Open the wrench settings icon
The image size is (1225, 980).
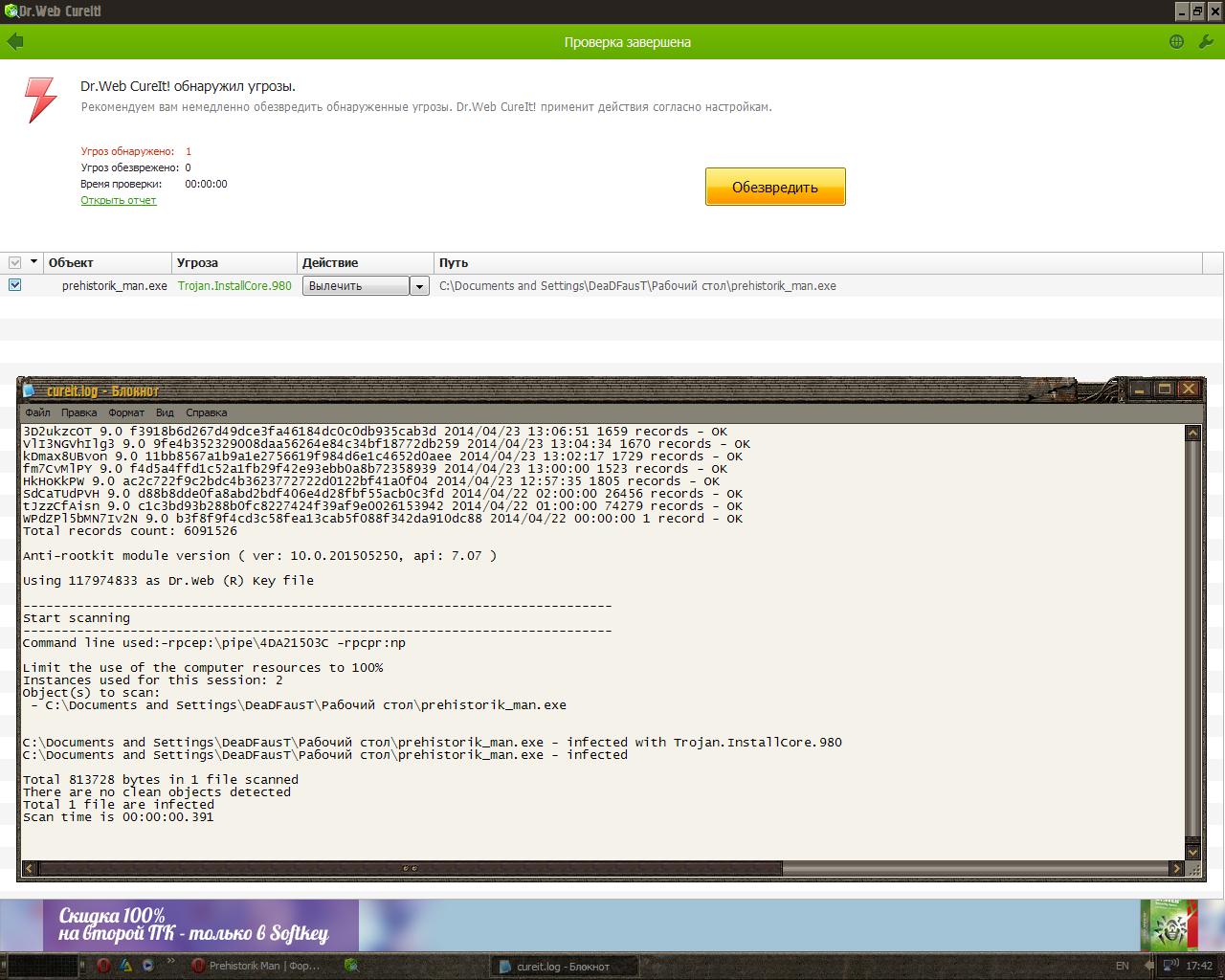click(x=1206, y=42)
